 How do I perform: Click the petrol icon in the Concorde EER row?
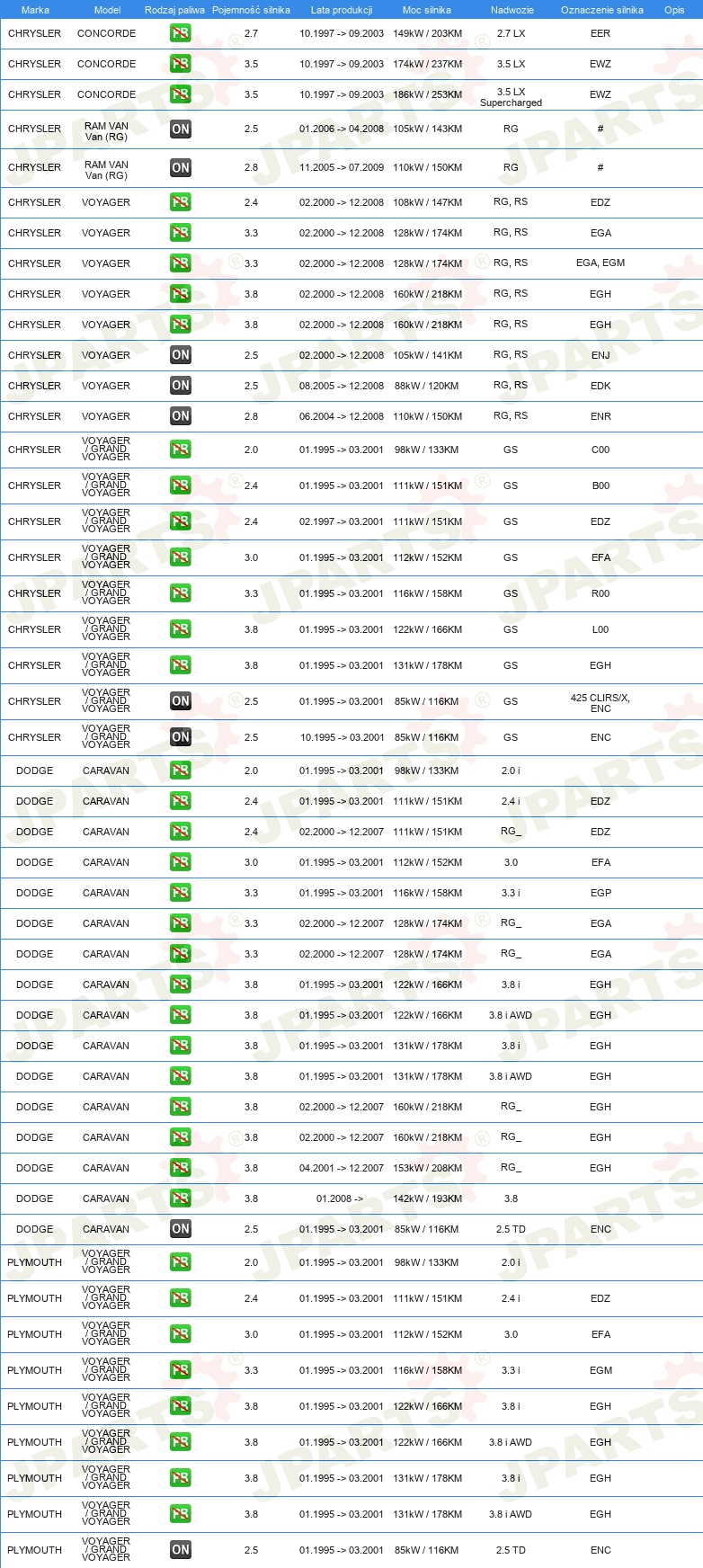pos(181,33)
